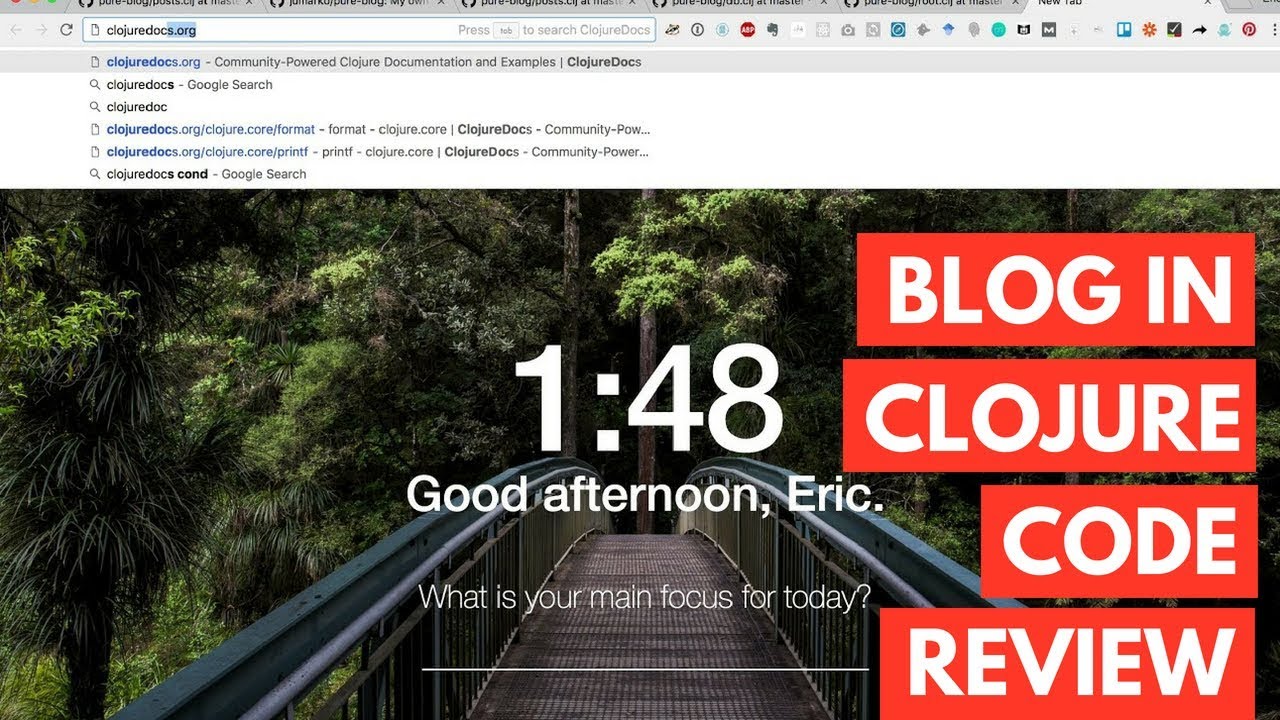Choose 'clojuredocs - Google Search' suggestion

pos(640,85)
